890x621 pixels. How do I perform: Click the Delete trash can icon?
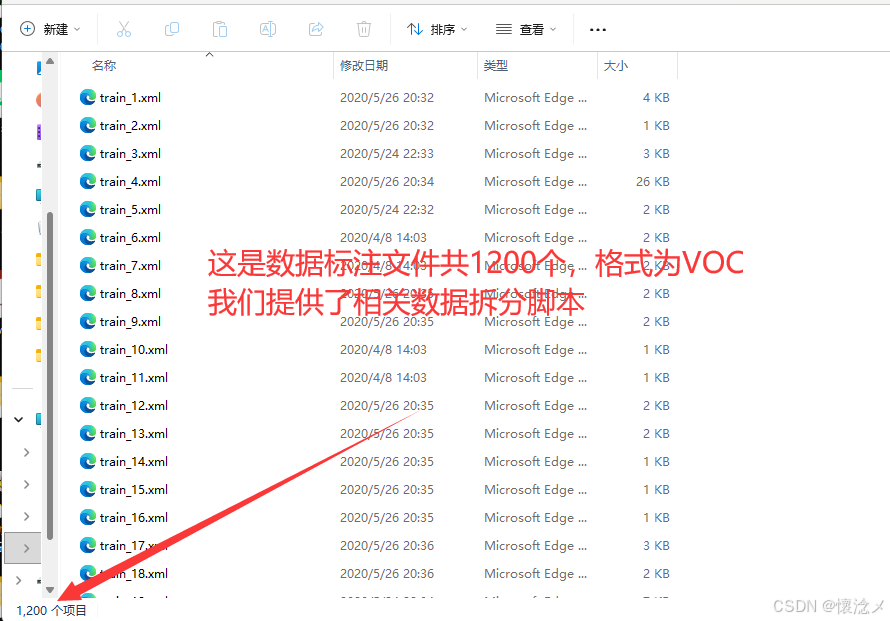coord(364,29)
